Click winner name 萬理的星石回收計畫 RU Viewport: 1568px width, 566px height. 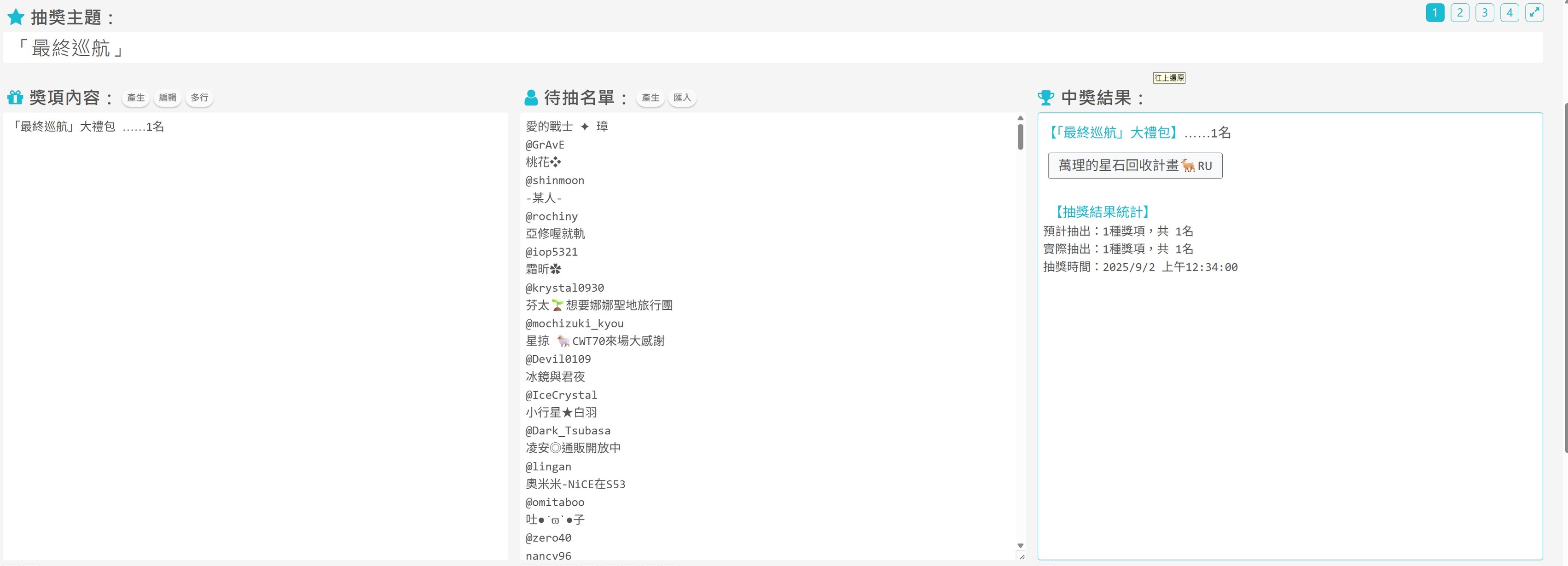click(1135, 166)
